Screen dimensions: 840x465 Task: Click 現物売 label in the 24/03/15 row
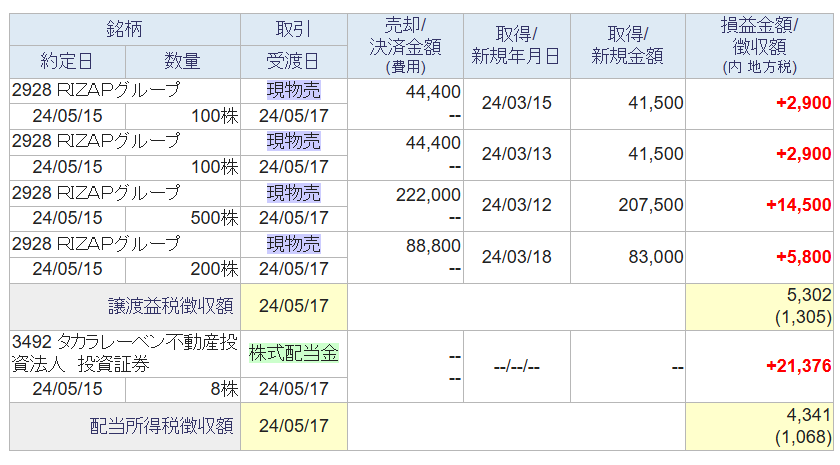294,90
